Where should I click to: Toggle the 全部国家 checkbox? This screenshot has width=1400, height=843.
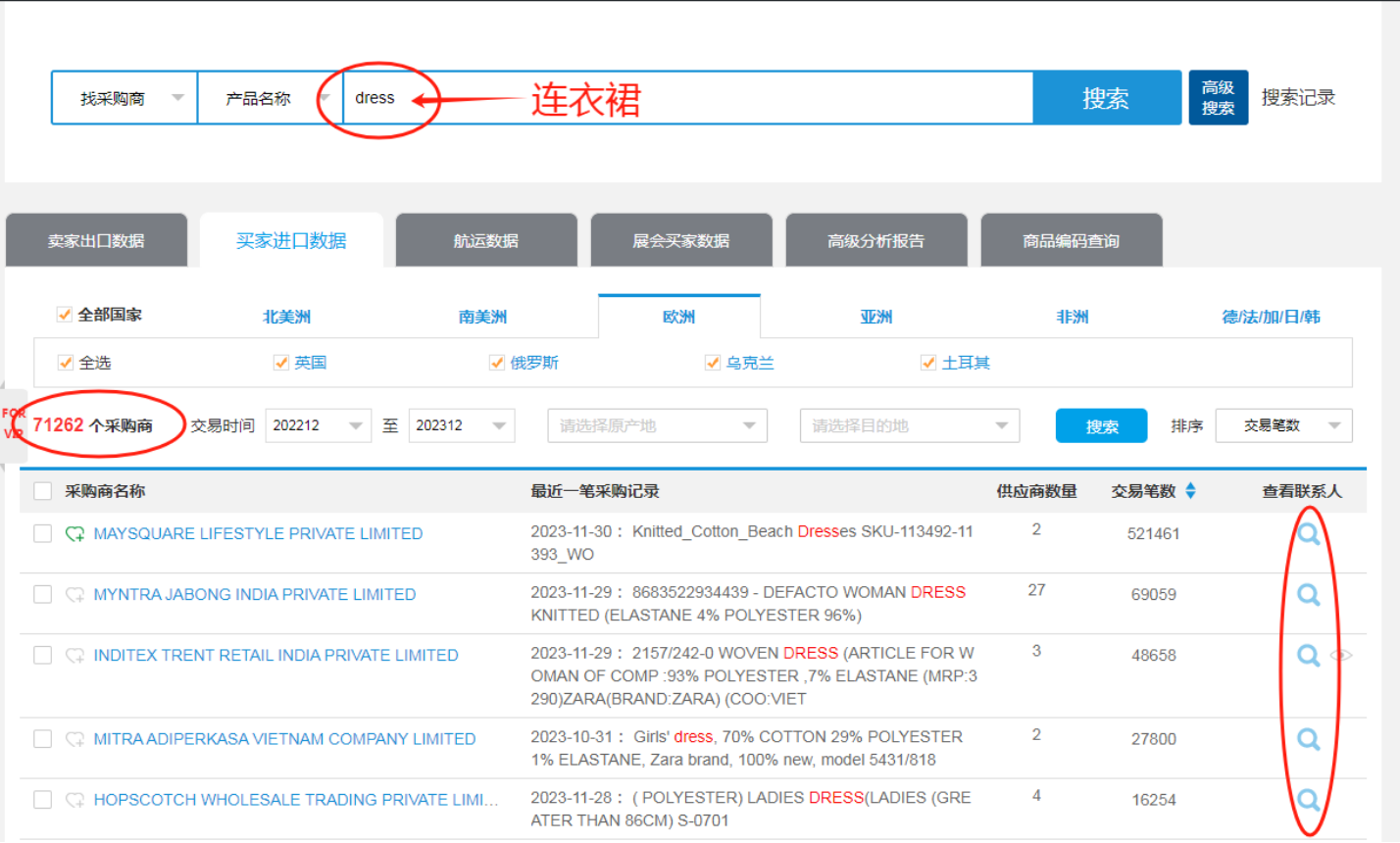click(x=65, y=315)
